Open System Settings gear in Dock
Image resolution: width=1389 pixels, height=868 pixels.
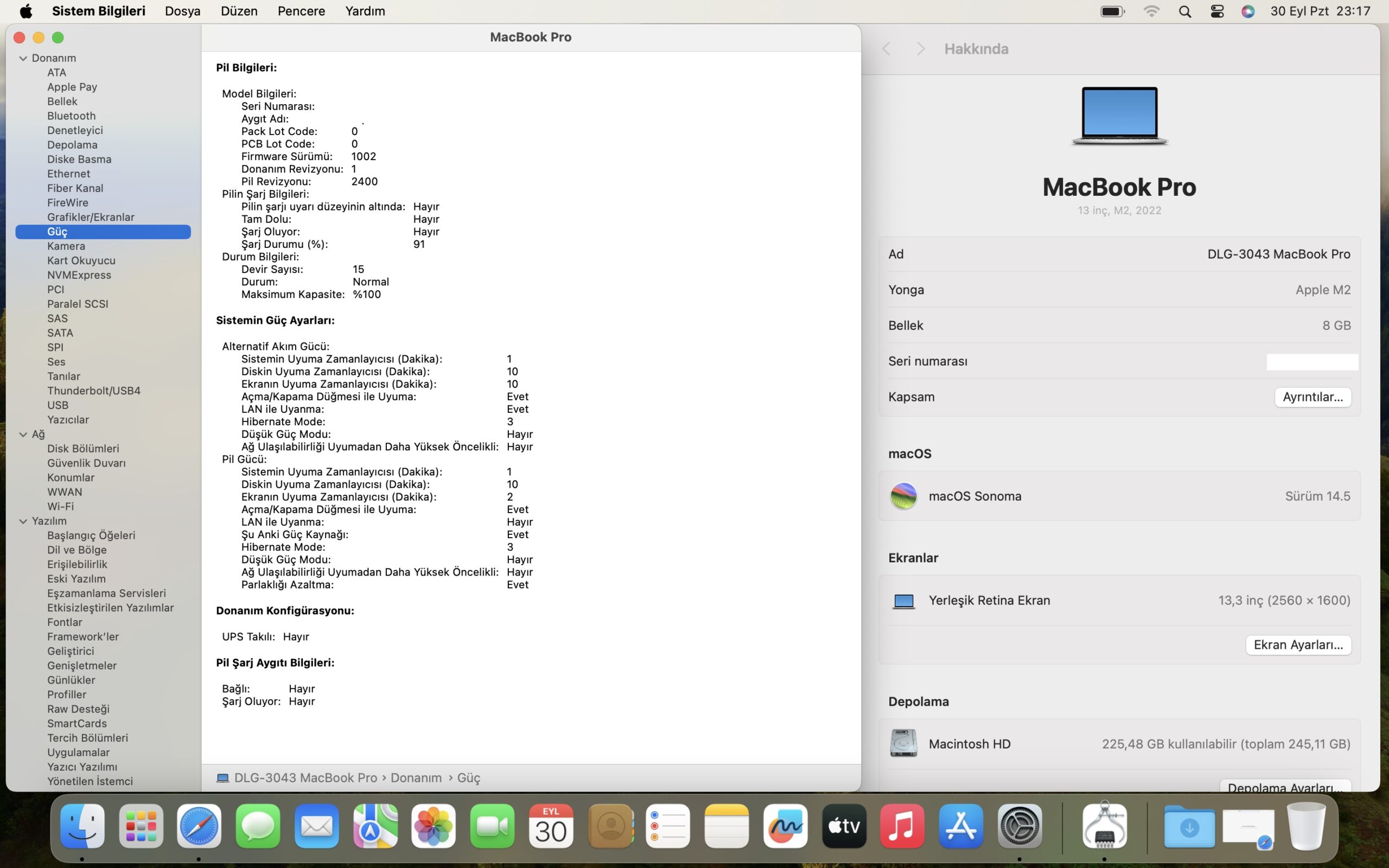pyautogui.click(x=1020, y=826)
